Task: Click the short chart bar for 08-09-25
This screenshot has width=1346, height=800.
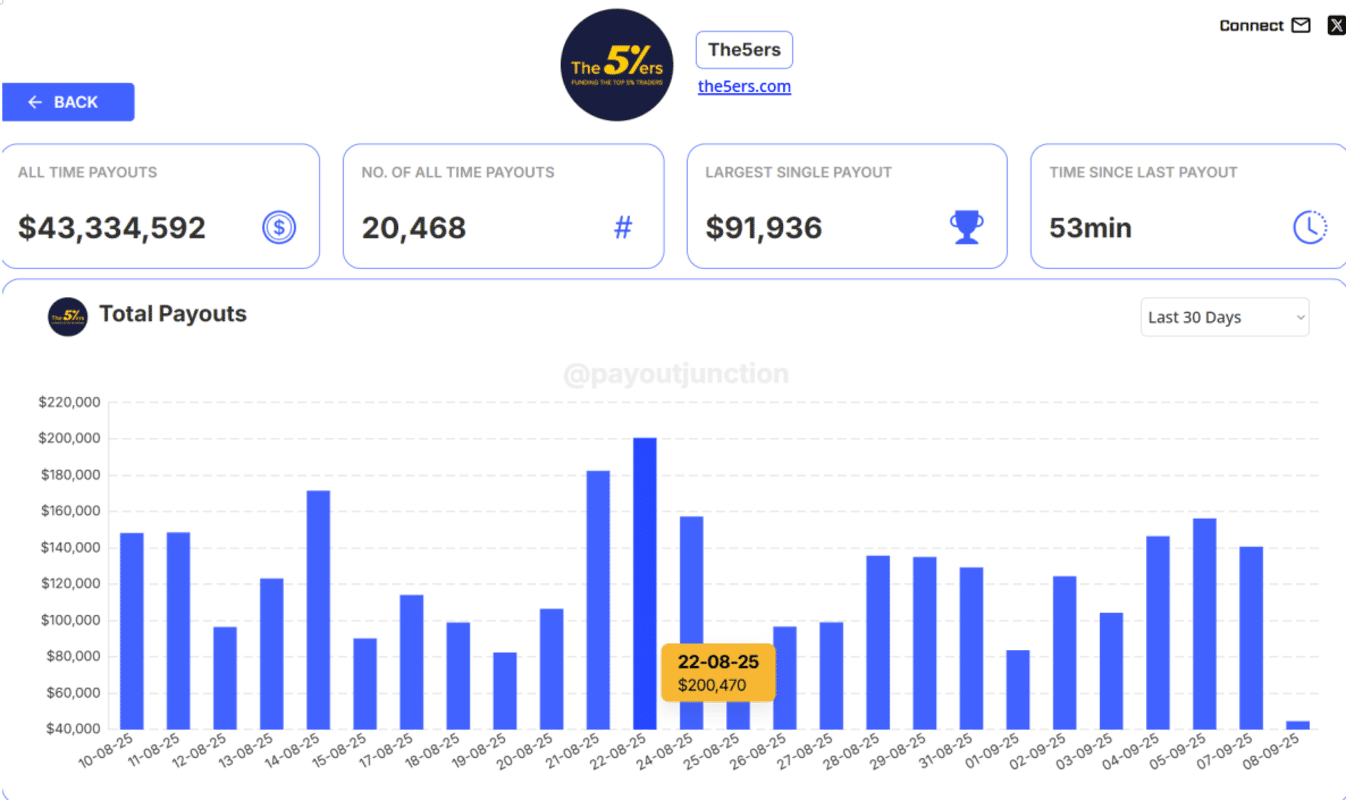Action: click(x=1298, y=725)
